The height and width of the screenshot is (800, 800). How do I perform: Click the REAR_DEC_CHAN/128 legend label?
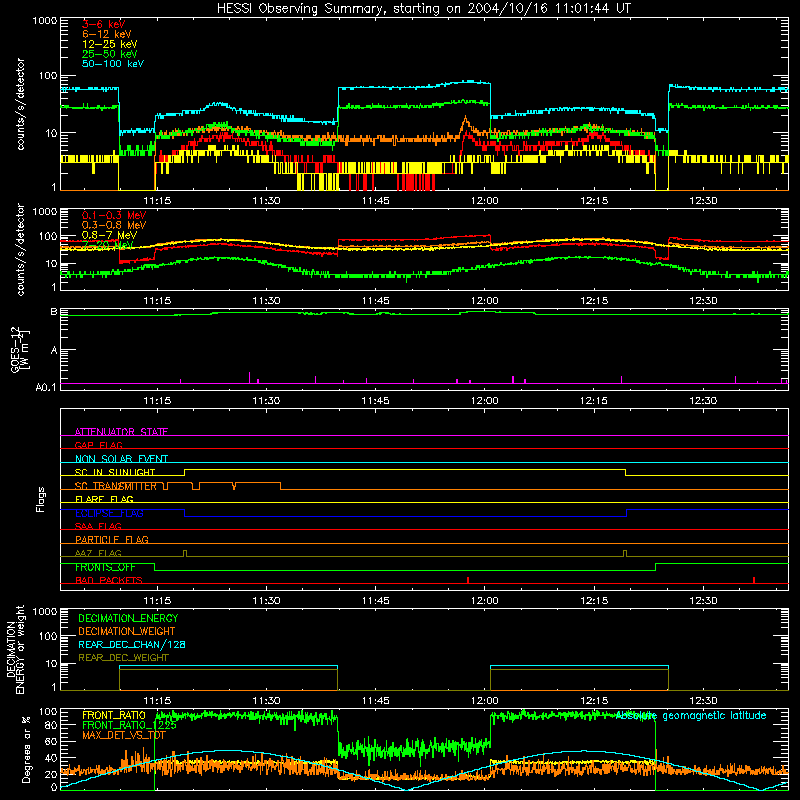[x=132, y=645]
